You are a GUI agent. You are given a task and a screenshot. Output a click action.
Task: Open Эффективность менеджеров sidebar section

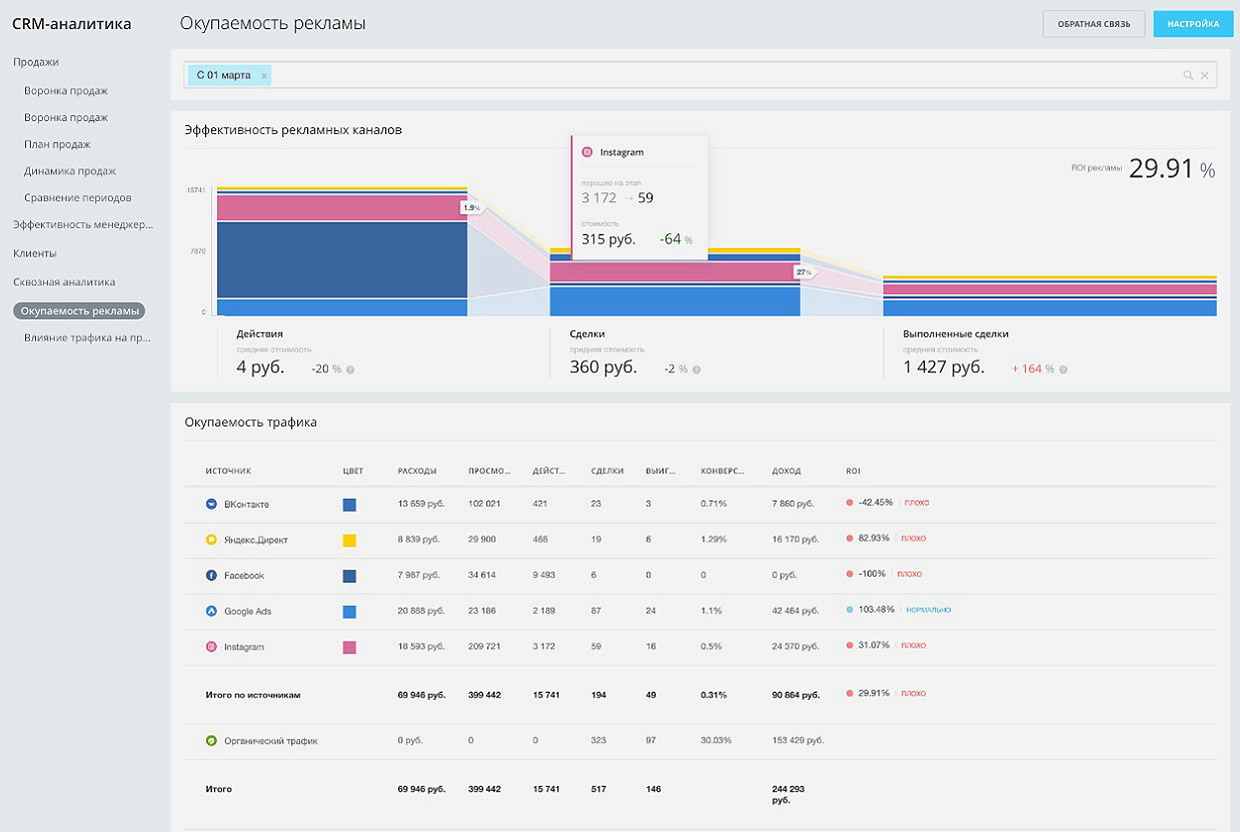pos(83,225)
